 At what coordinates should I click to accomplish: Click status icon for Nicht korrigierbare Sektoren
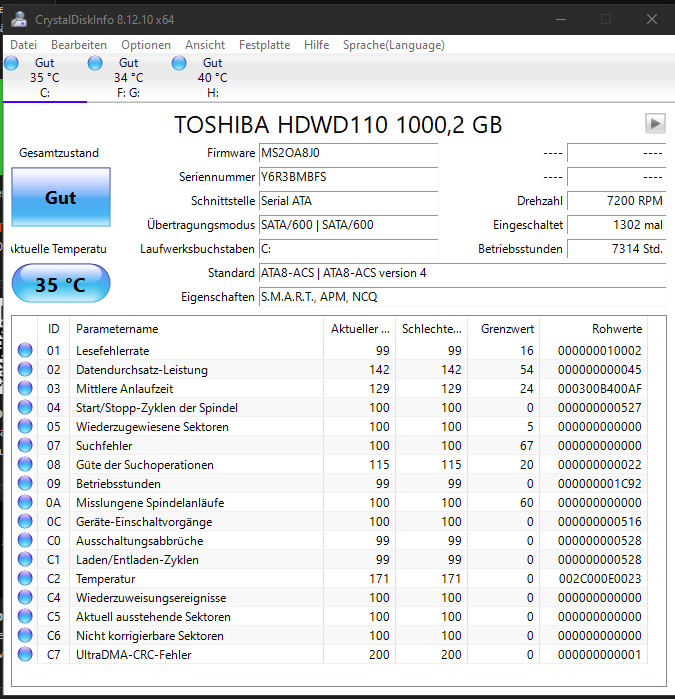(x=25, y=635)
